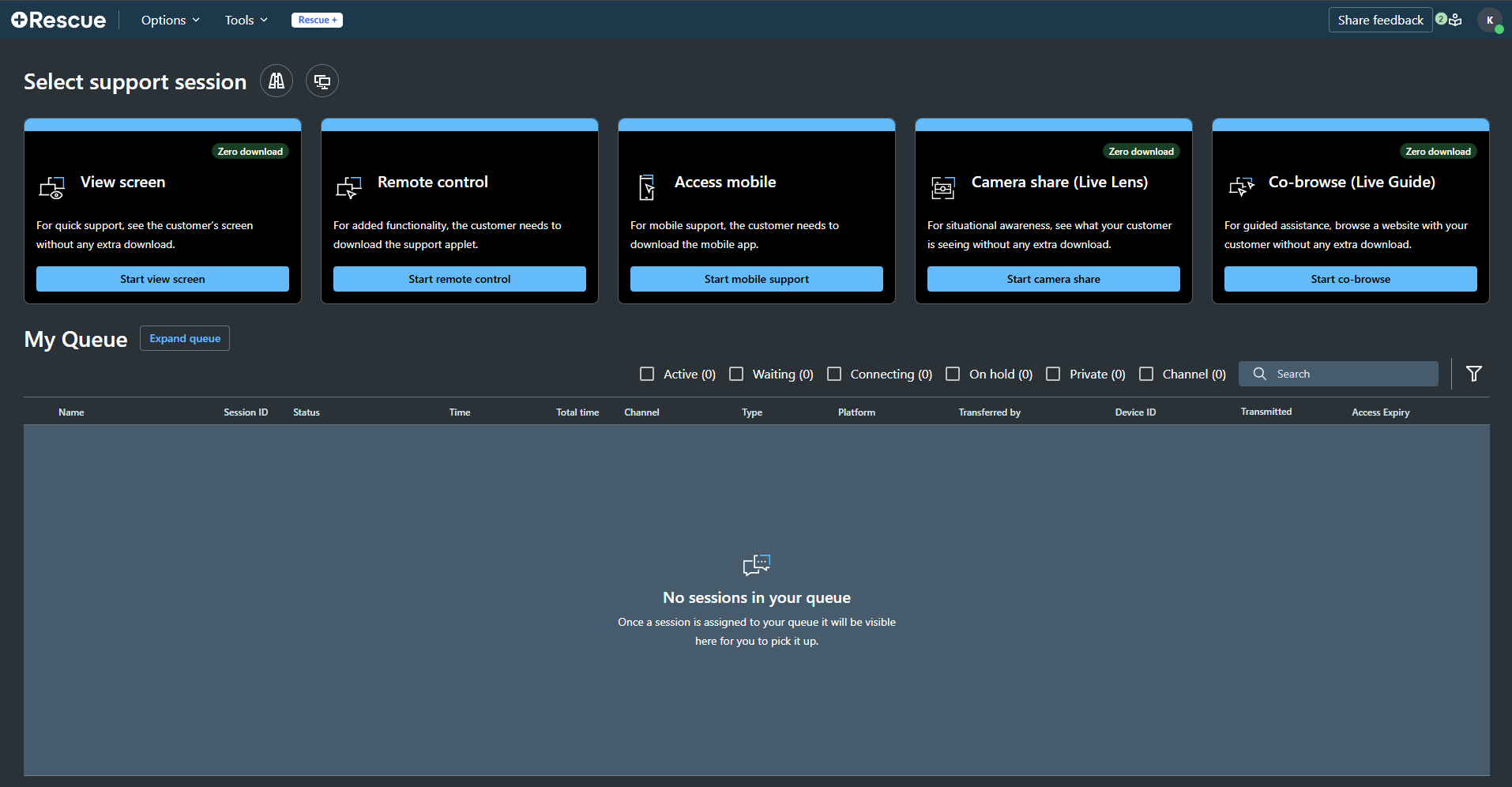Start a mobile support session
The height and width of the screenshot is (787, 1512).
tap(757, 279)
